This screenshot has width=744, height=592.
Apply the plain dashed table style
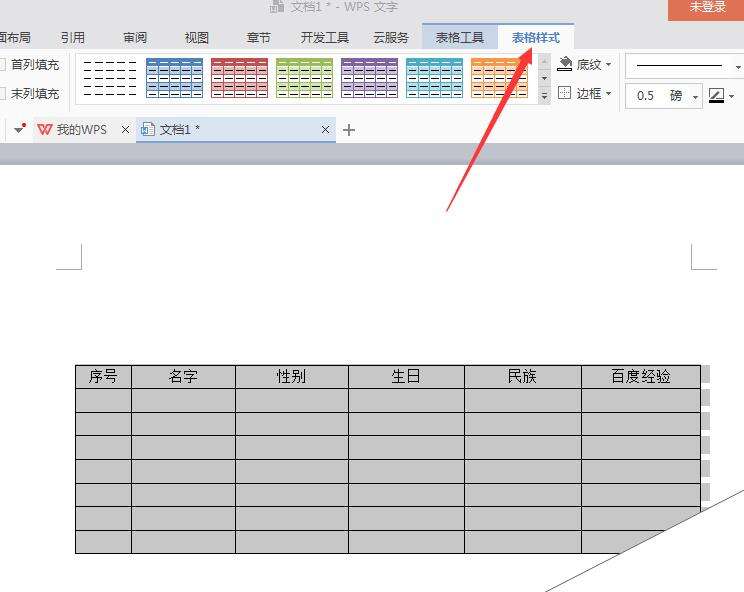point(110,78)
